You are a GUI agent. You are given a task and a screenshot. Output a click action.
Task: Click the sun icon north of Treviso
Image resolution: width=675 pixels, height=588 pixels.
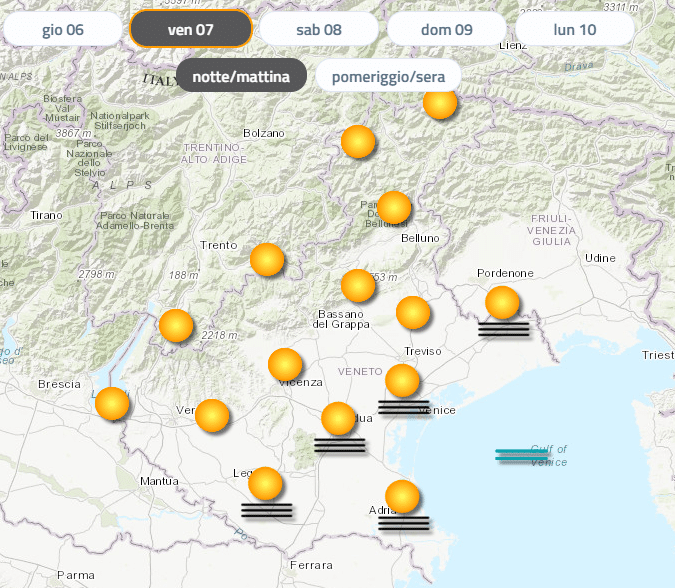(413, 312)
